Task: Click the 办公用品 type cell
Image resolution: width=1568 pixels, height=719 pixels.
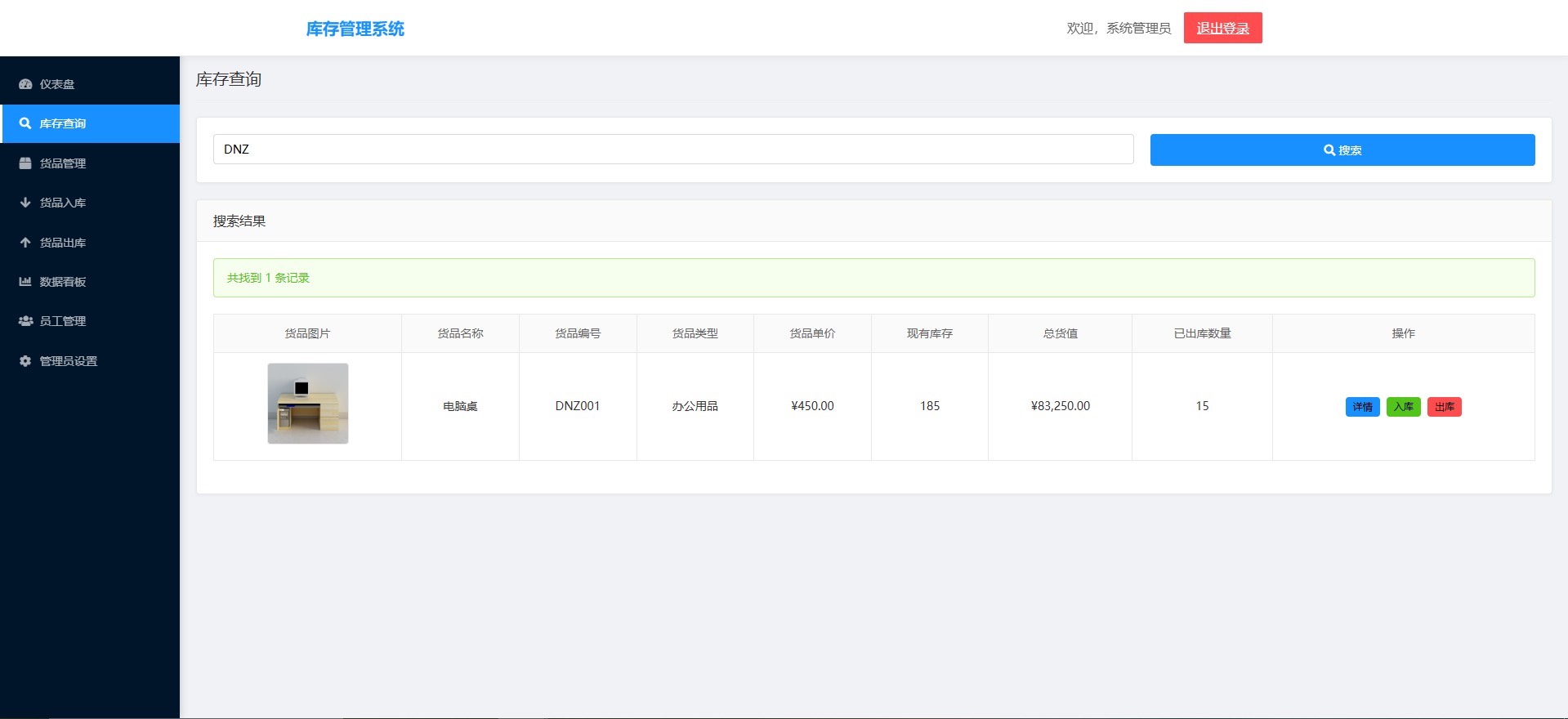Action: [695, 406]
